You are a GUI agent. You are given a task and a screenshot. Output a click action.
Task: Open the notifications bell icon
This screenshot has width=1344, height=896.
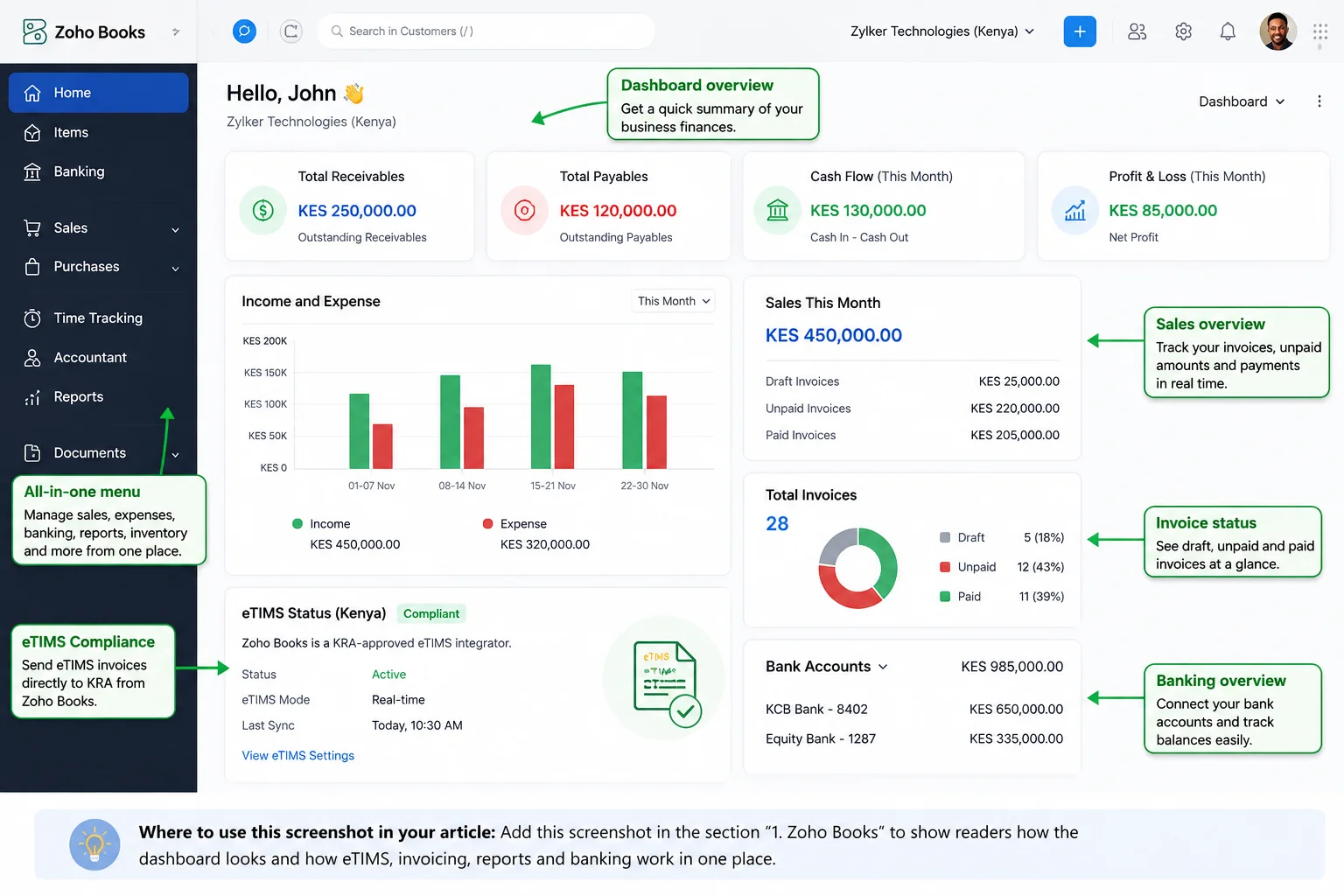pyautogui.click(x=1228, y=31)
